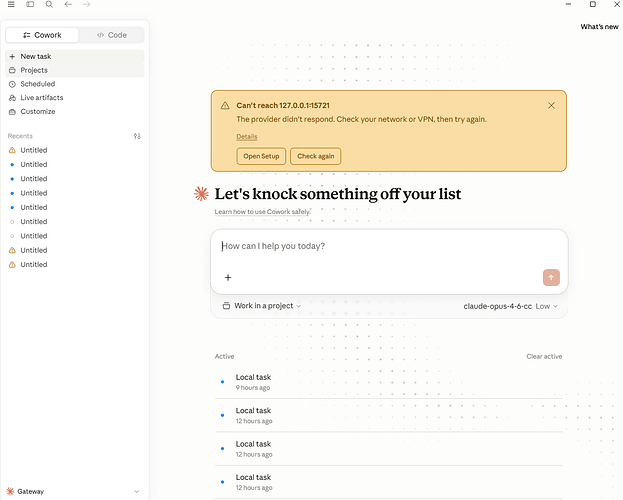Click the send arrow button

[x=551, y=277]
